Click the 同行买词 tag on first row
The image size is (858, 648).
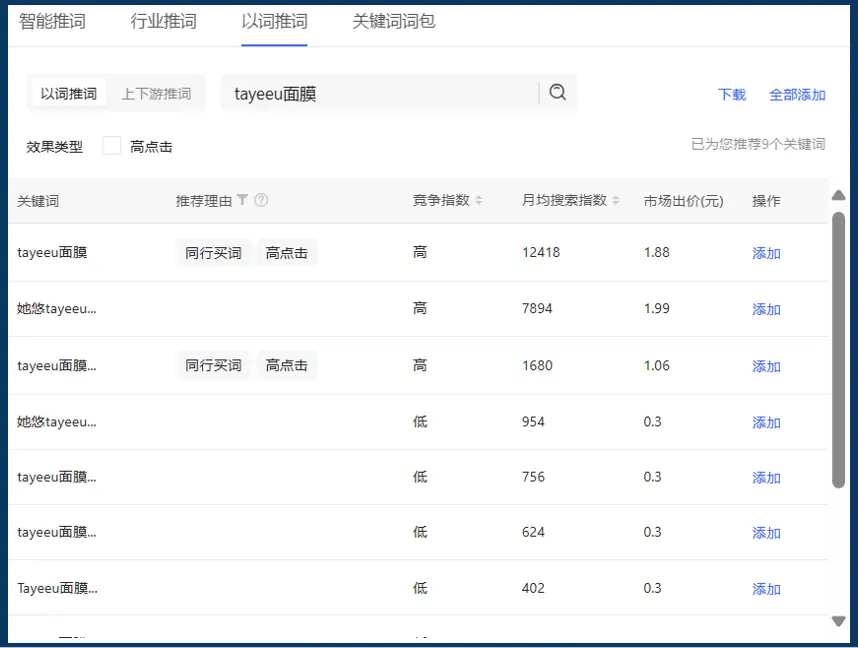[212, 252]
